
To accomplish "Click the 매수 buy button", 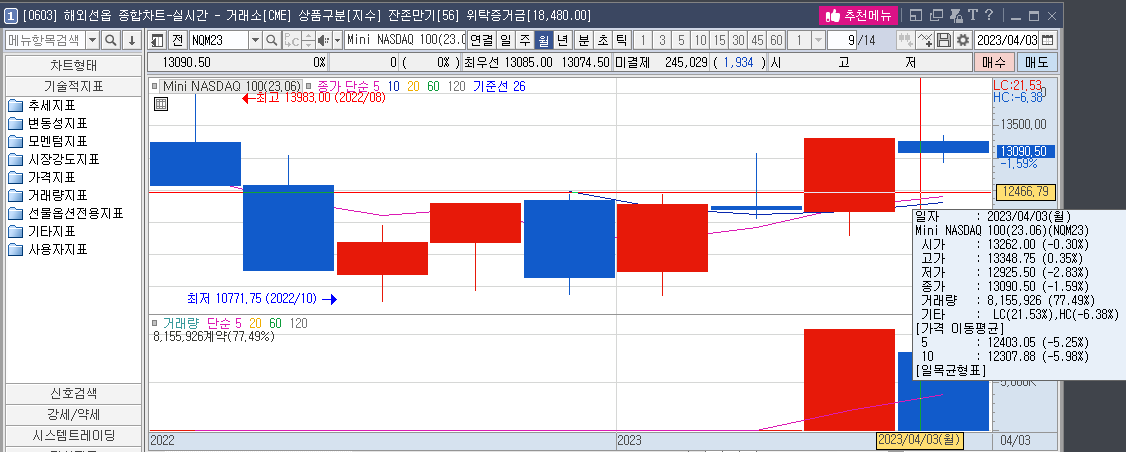I will [x=995, y=63].
